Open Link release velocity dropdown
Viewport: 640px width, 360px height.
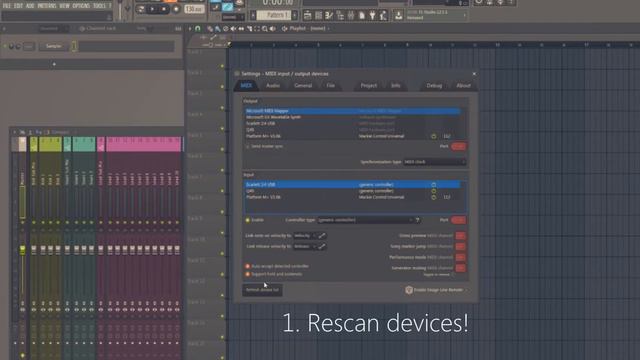[x=304, y=246]
